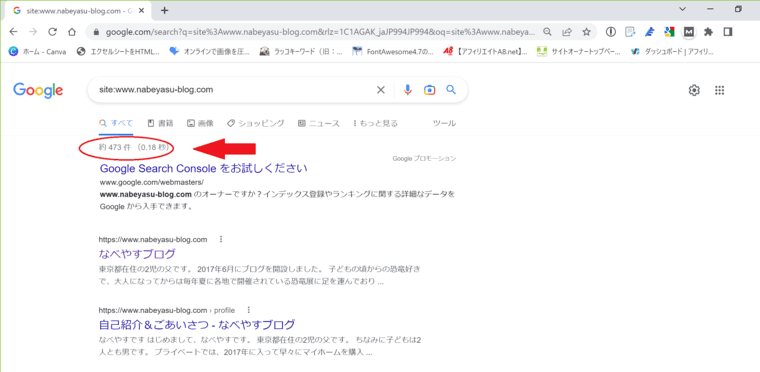Switch to the ショッピング tab
Screen dimensions: 760x372
[255, 123]
